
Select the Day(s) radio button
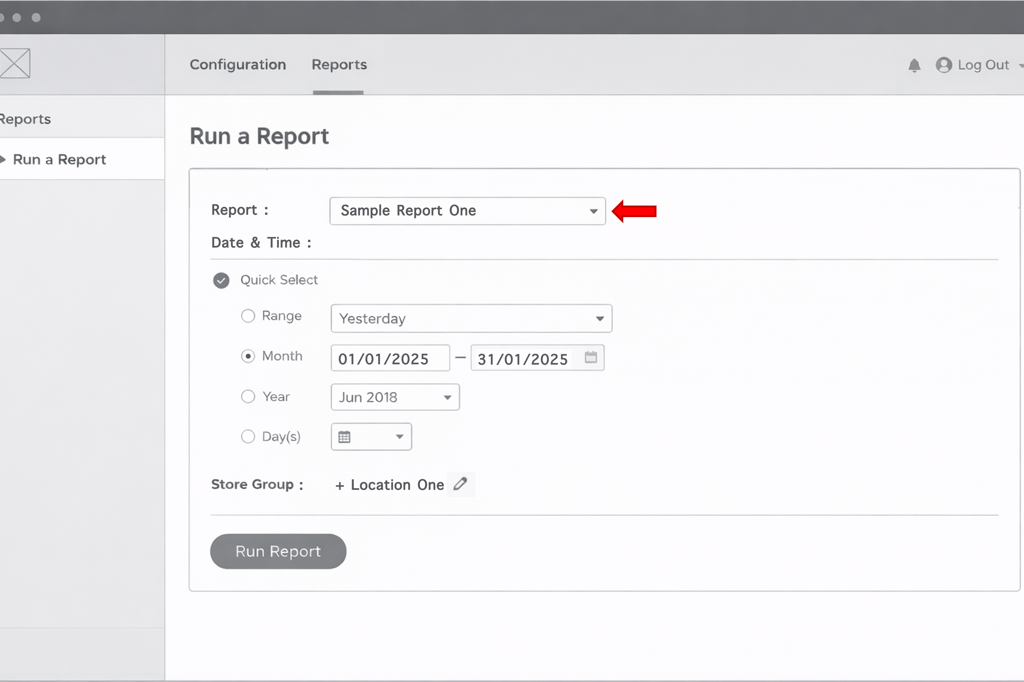pos(247,436)
